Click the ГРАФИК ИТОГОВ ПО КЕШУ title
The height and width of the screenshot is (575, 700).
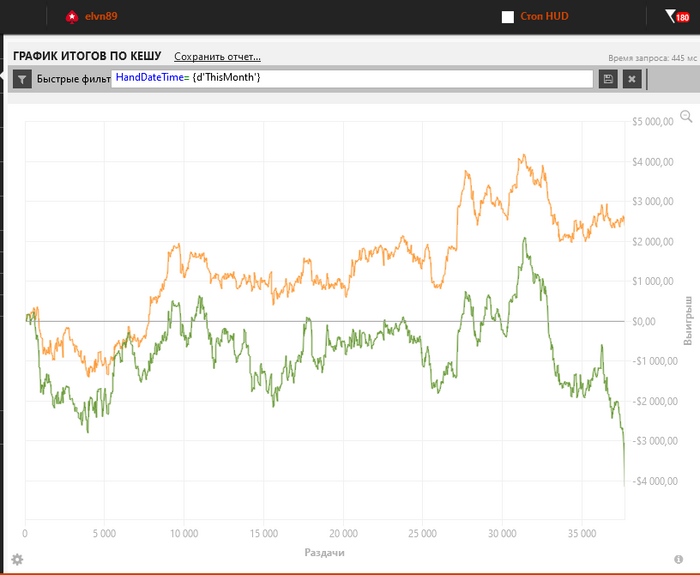87,56
